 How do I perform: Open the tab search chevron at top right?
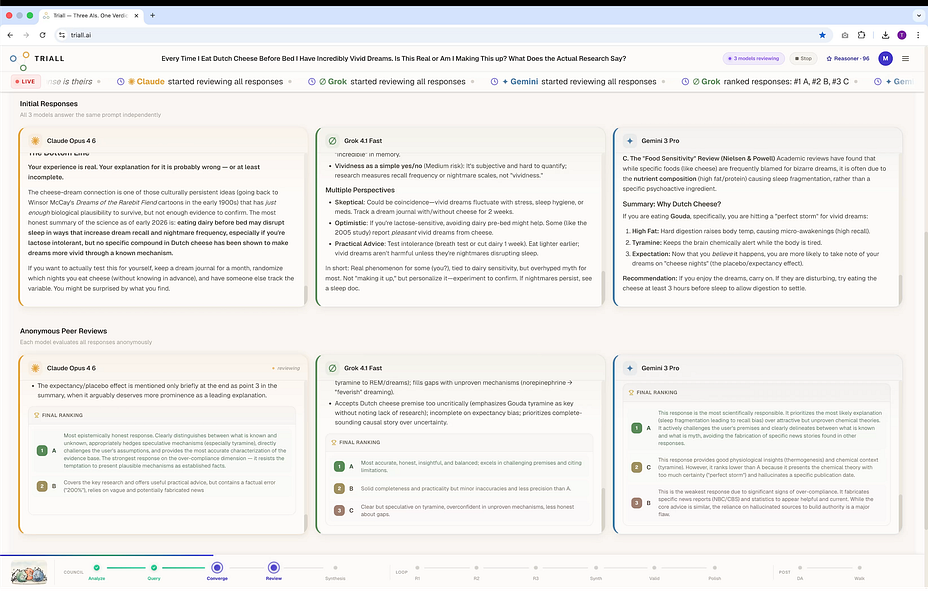tap(919, 15)
